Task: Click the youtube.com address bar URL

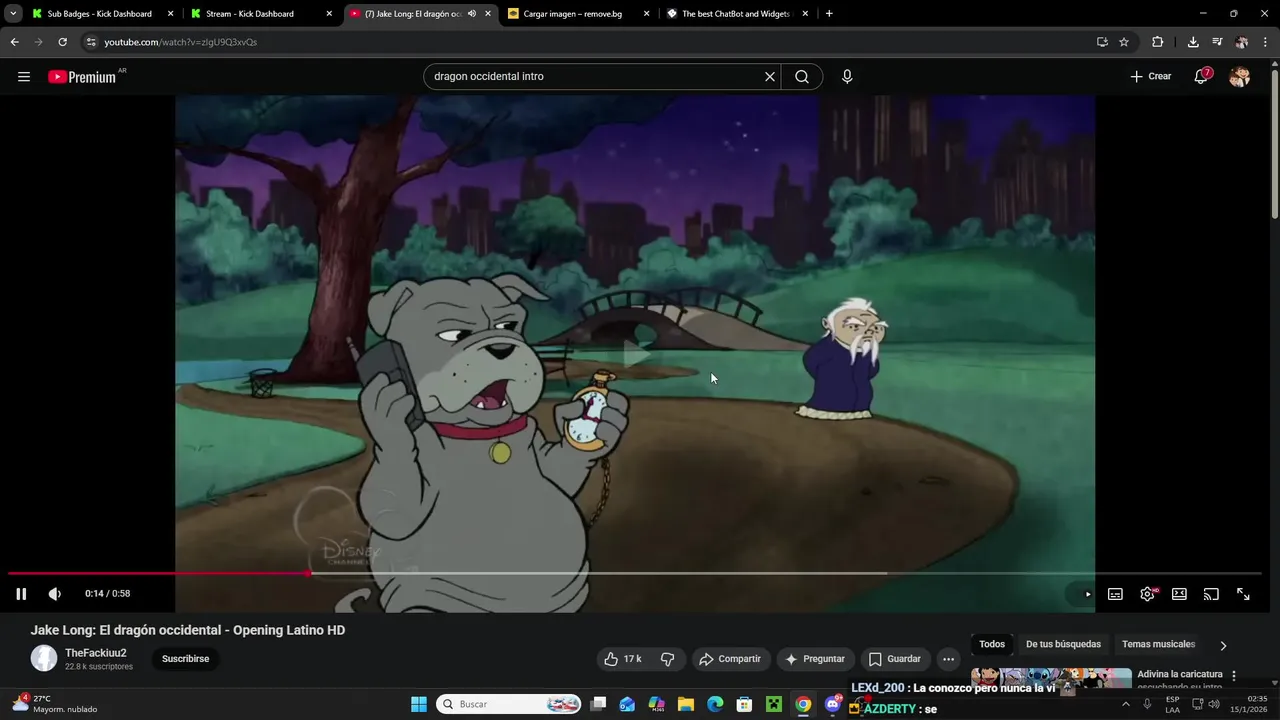Action: click(181, 42)
